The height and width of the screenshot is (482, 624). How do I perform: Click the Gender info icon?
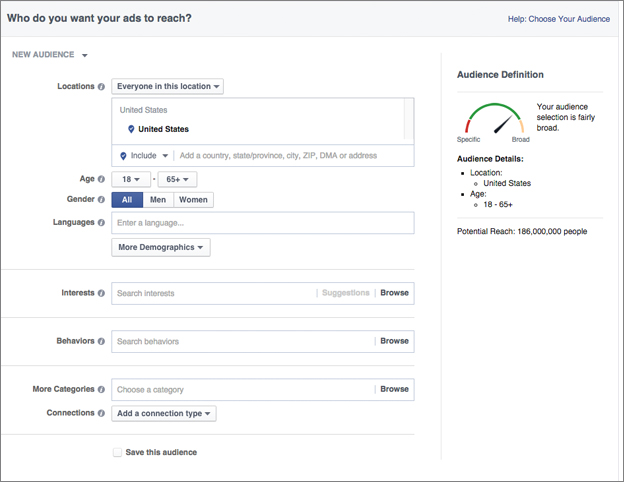(x=102, y=200)
